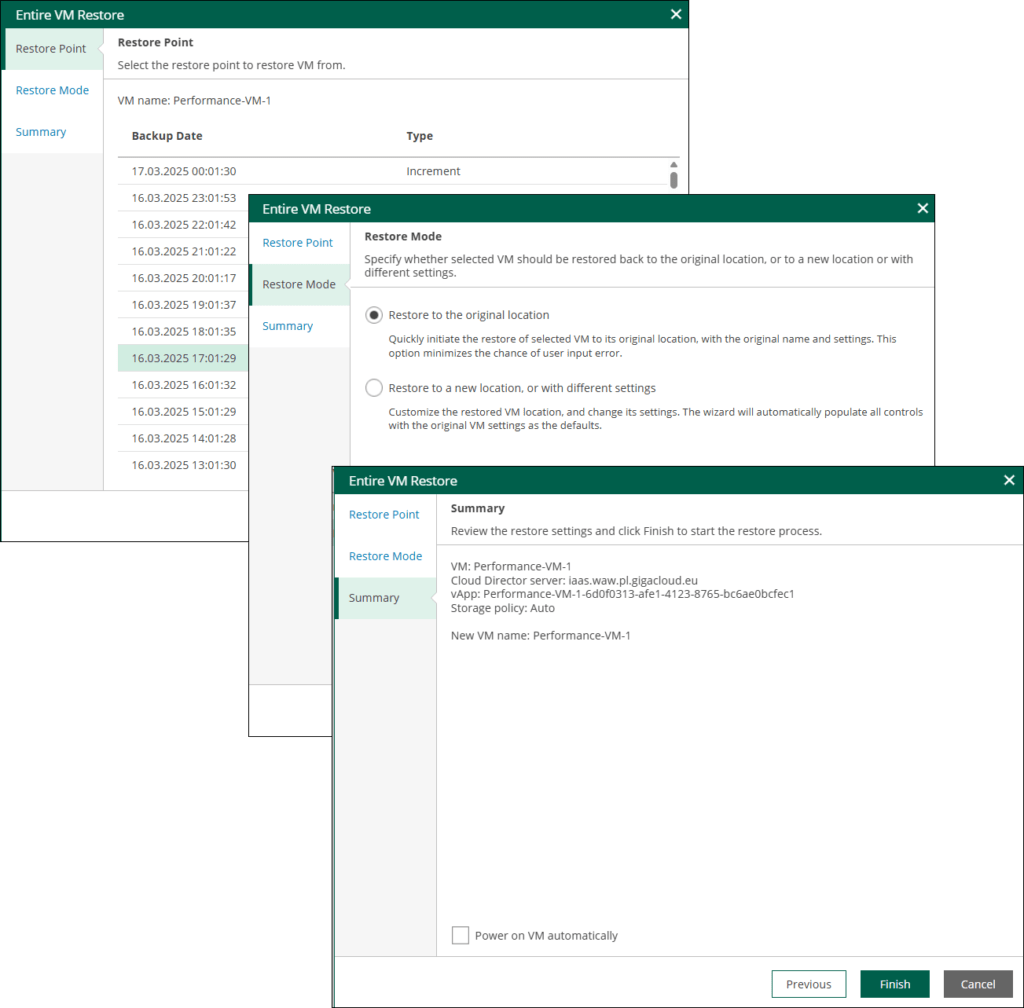Viewport: 1024px width, 1008px height.
Task: Open Restore Mode step in Summary dialog
Action: [385, 556]
